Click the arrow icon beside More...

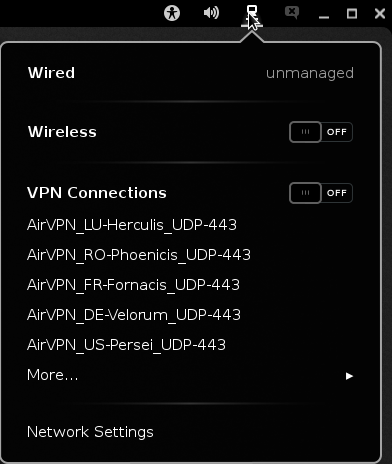tap(349, 376)
